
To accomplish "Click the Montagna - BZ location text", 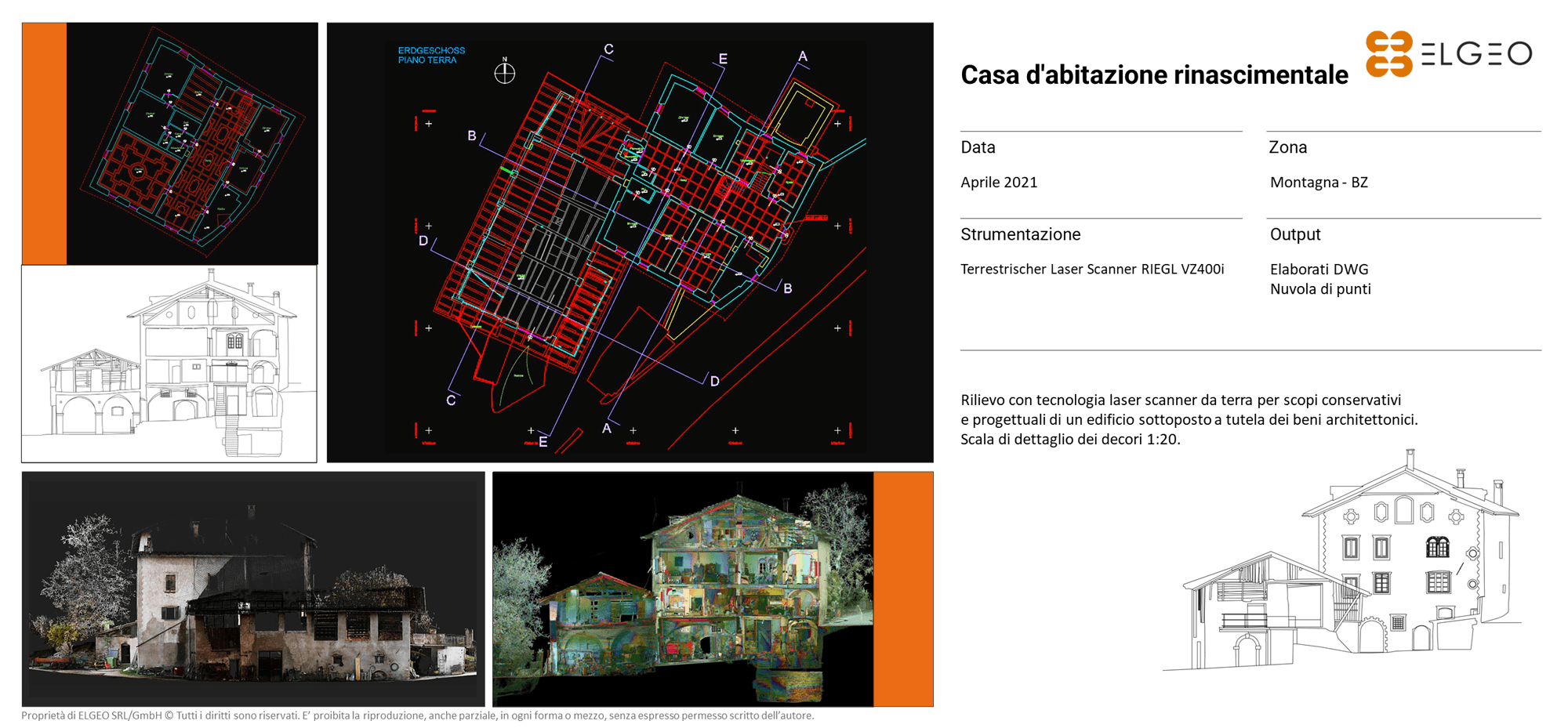I will pos(1319,183).
